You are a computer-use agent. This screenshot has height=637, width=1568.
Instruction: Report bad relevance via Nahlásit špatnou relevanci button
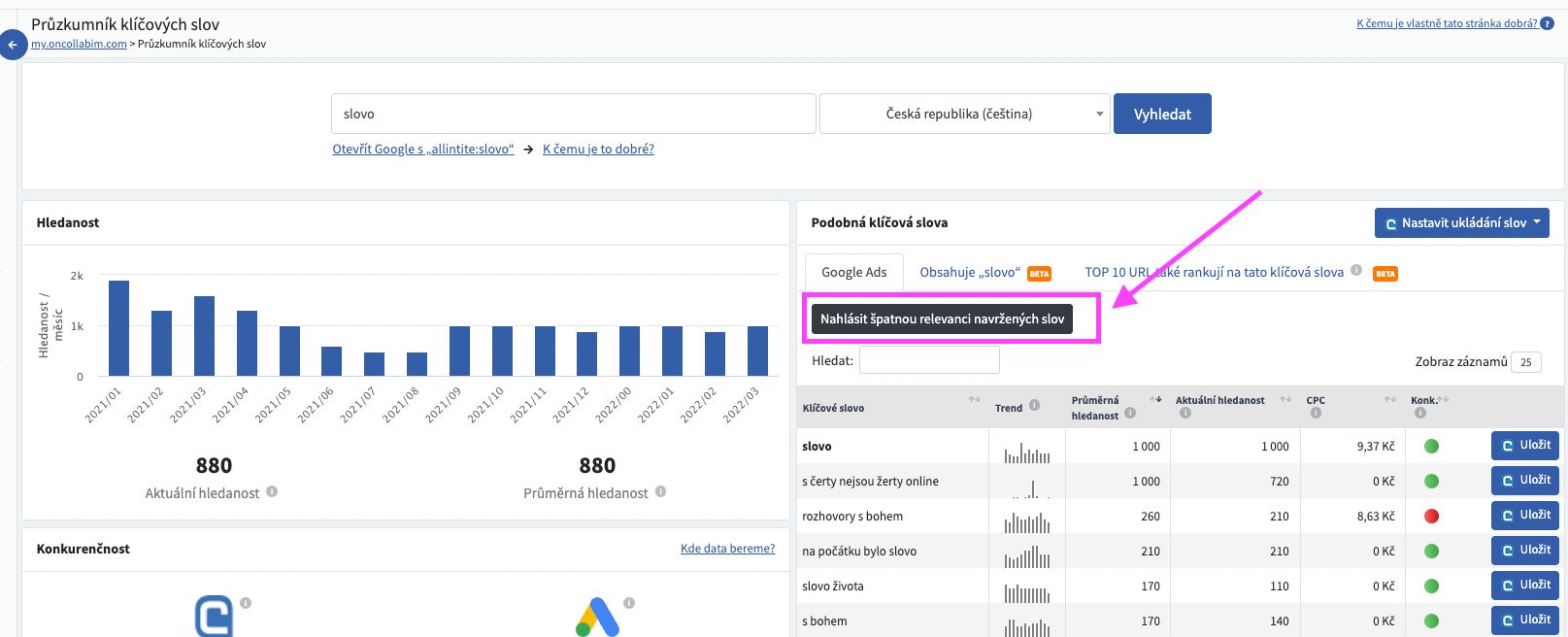click(x=942, y=318)
